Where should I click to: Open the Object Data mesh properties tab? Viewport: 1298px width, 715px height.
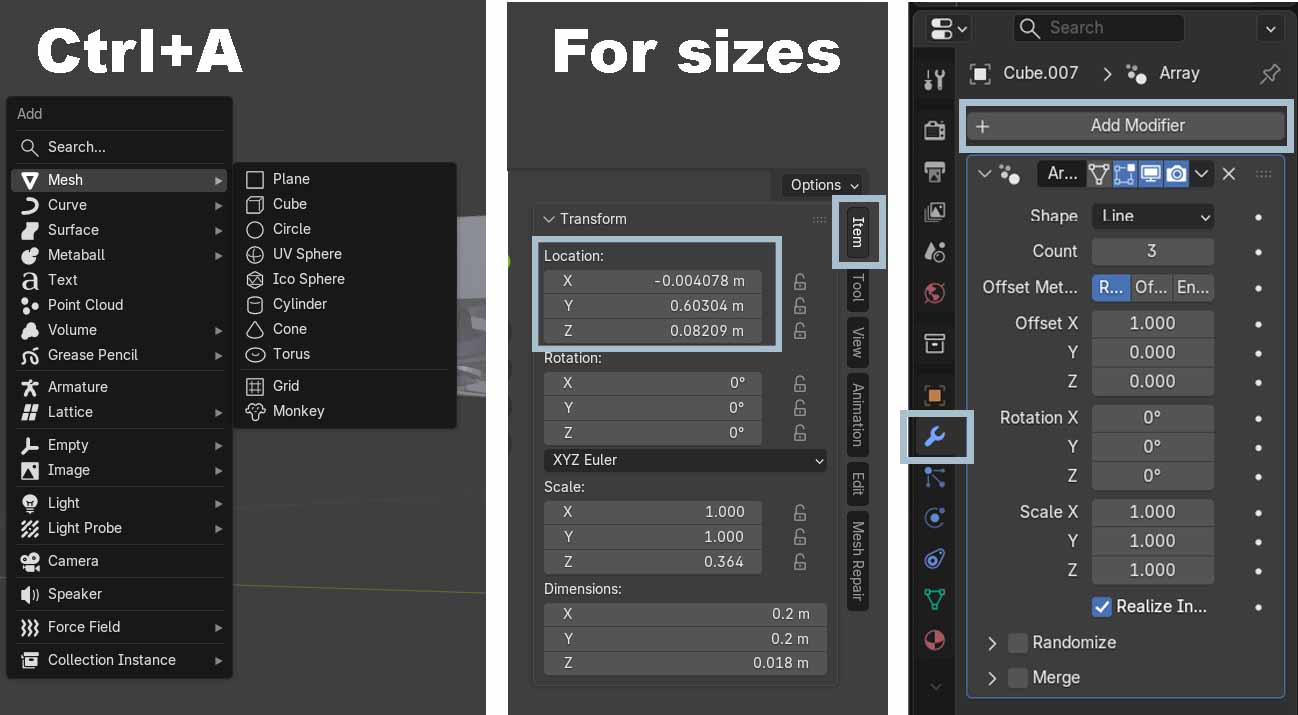(935, 599)
